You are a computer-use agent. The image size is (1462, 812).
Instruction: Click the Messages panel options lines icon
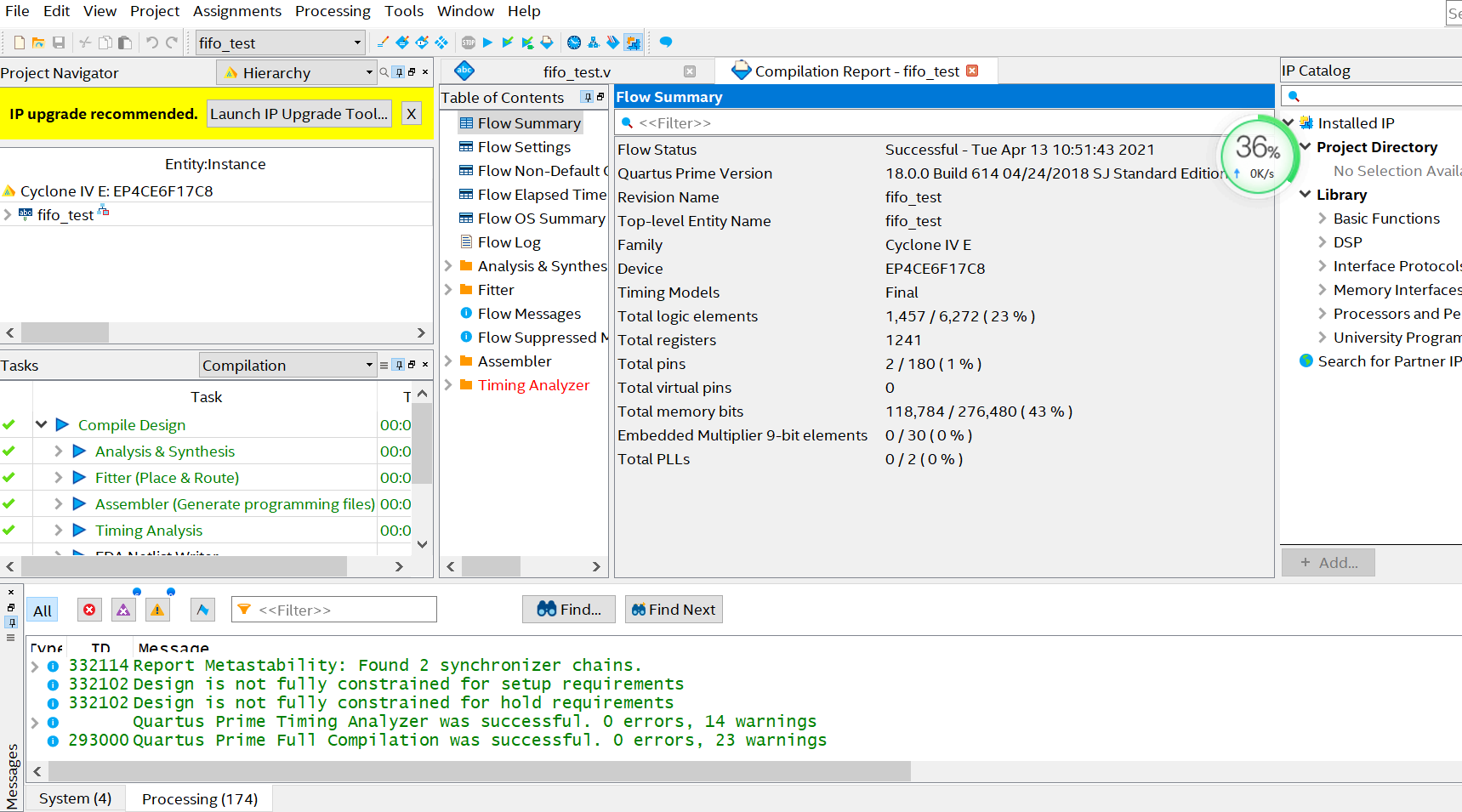tap(11, 637)
